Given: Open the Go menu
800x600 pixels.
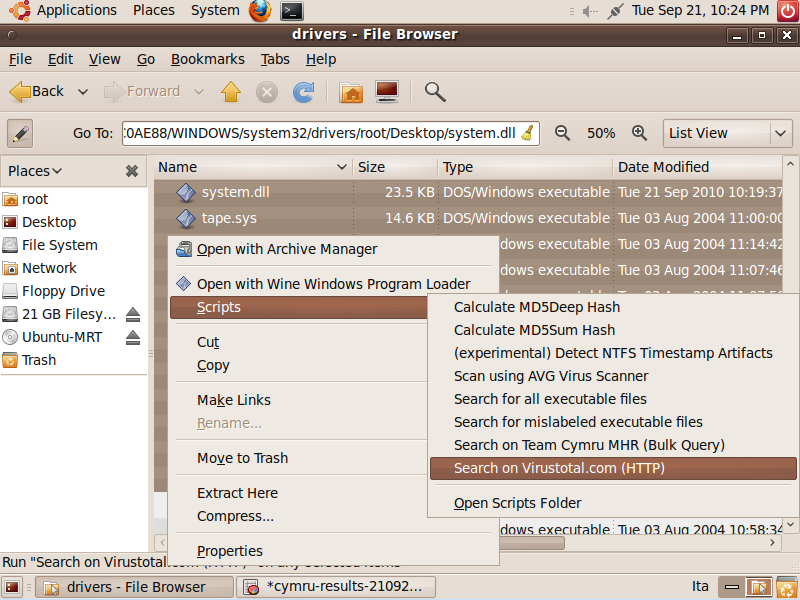Looking at the screenshot, I should pos(146,59).
